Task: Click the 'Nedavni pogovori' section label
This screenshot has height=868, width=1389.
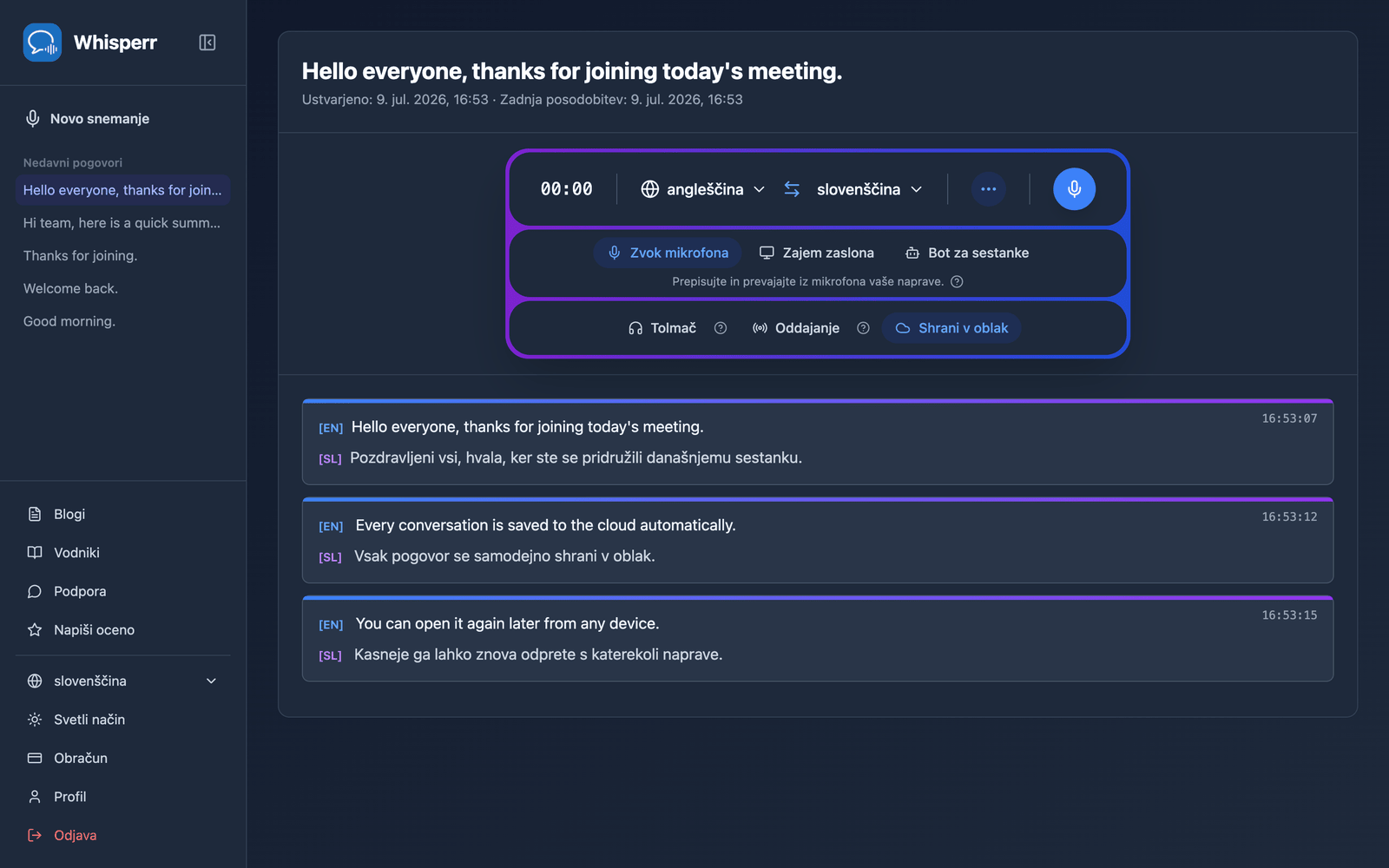Action: pos(73,163)
